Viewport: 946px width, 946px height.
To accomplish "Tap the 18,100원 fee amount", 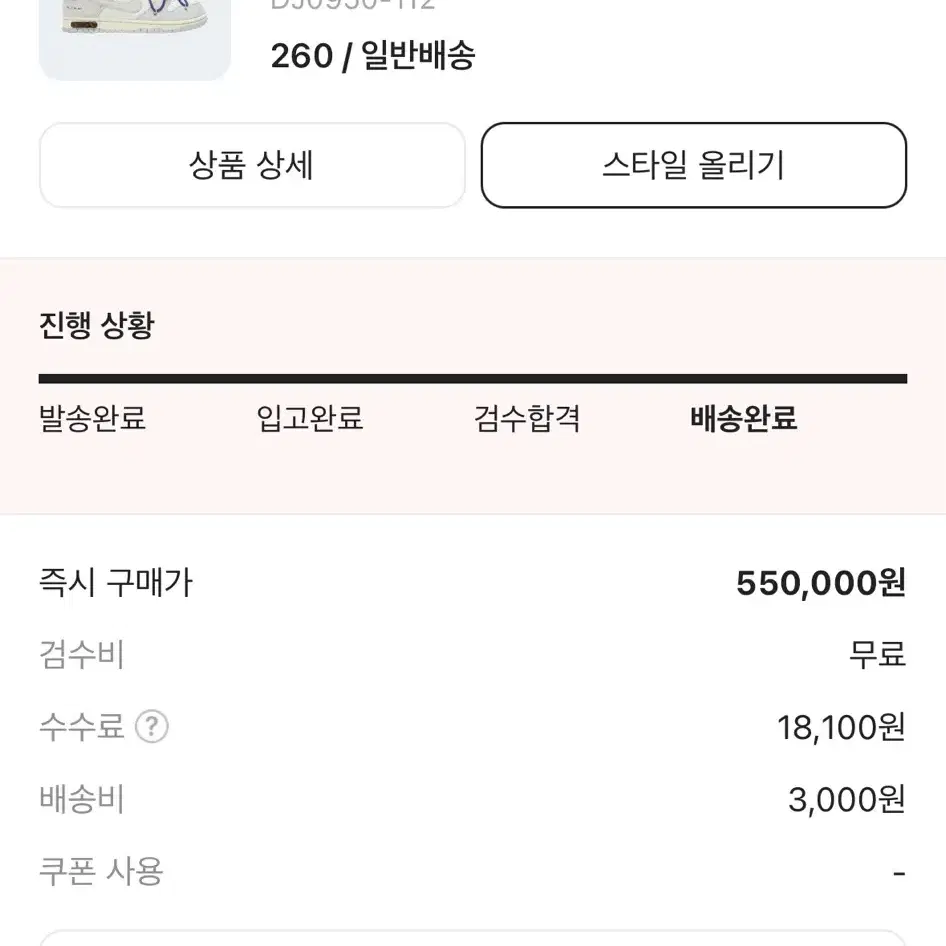I will (x=841, y=727).
